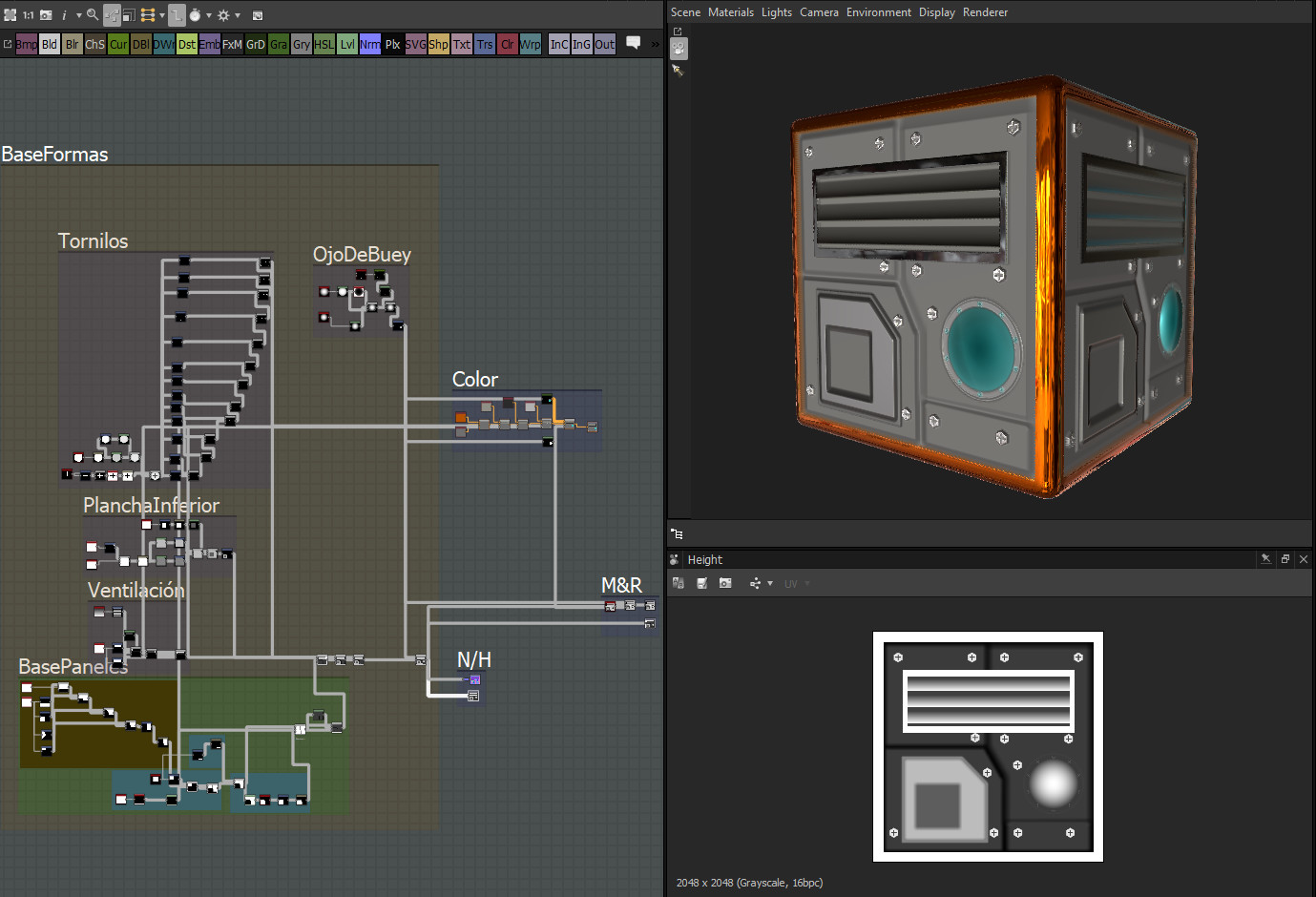Click the magnifier search icon in graph toolbar

pos(93,14)
